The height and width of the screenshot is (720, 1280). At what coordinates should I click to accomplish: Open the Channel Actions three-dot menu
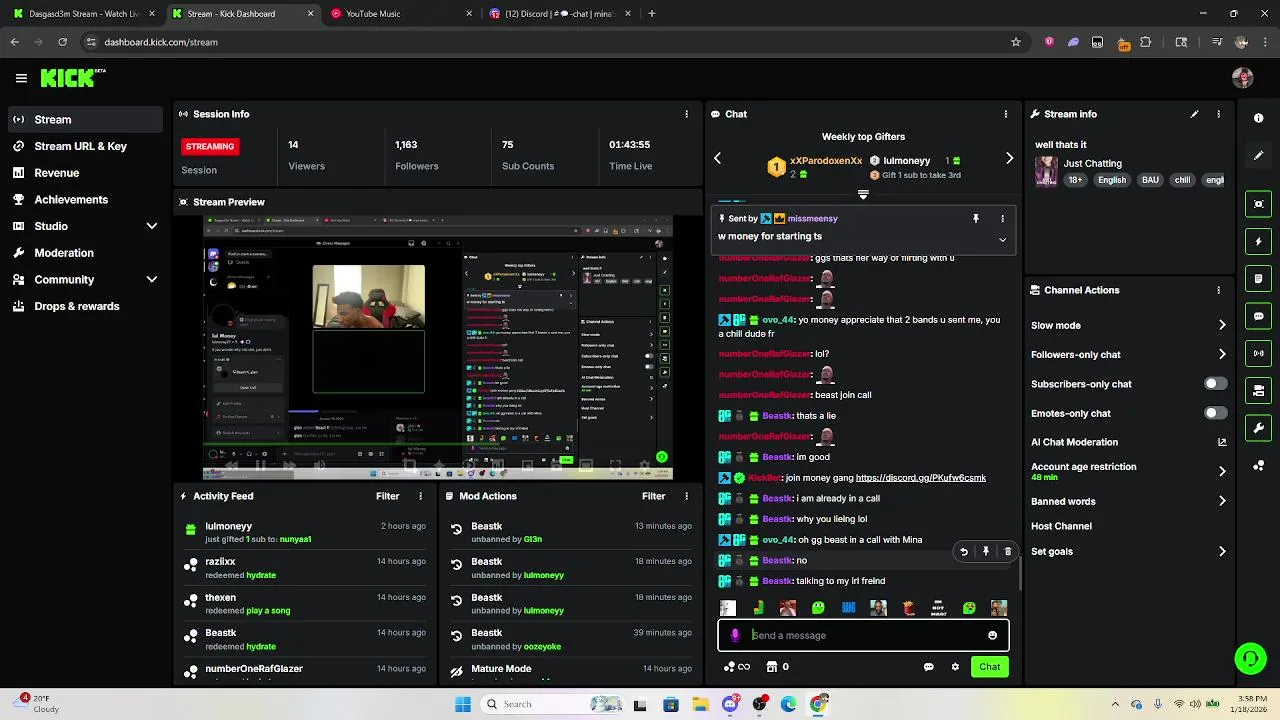point(1218,290)
